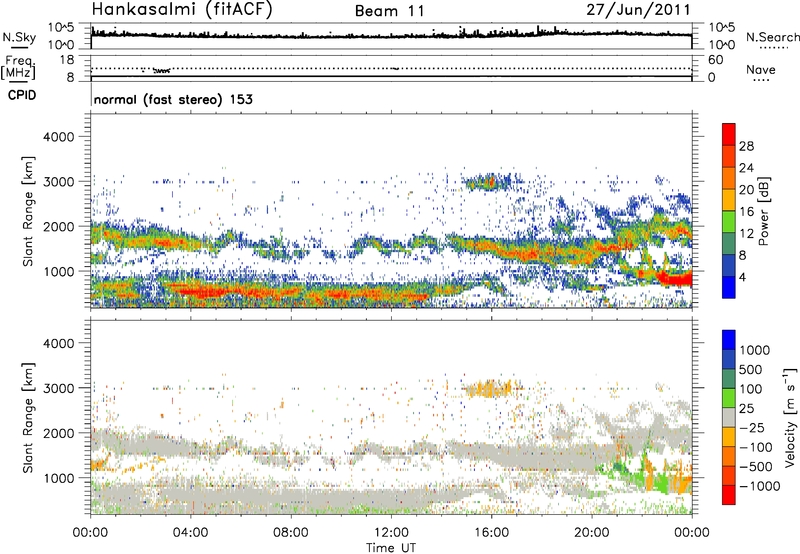Click the light green 25–100 velocity colorbar segment
The height and width of the screenshot is (554, 800).
(x=729, y=398)
